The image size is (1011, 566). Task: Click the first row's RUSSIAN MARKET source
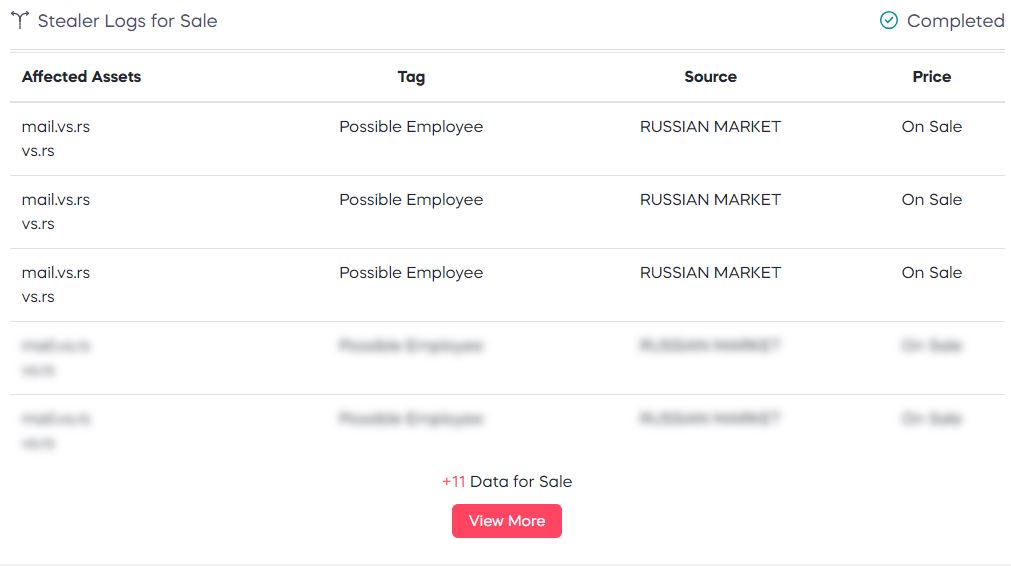coord(711,126)
